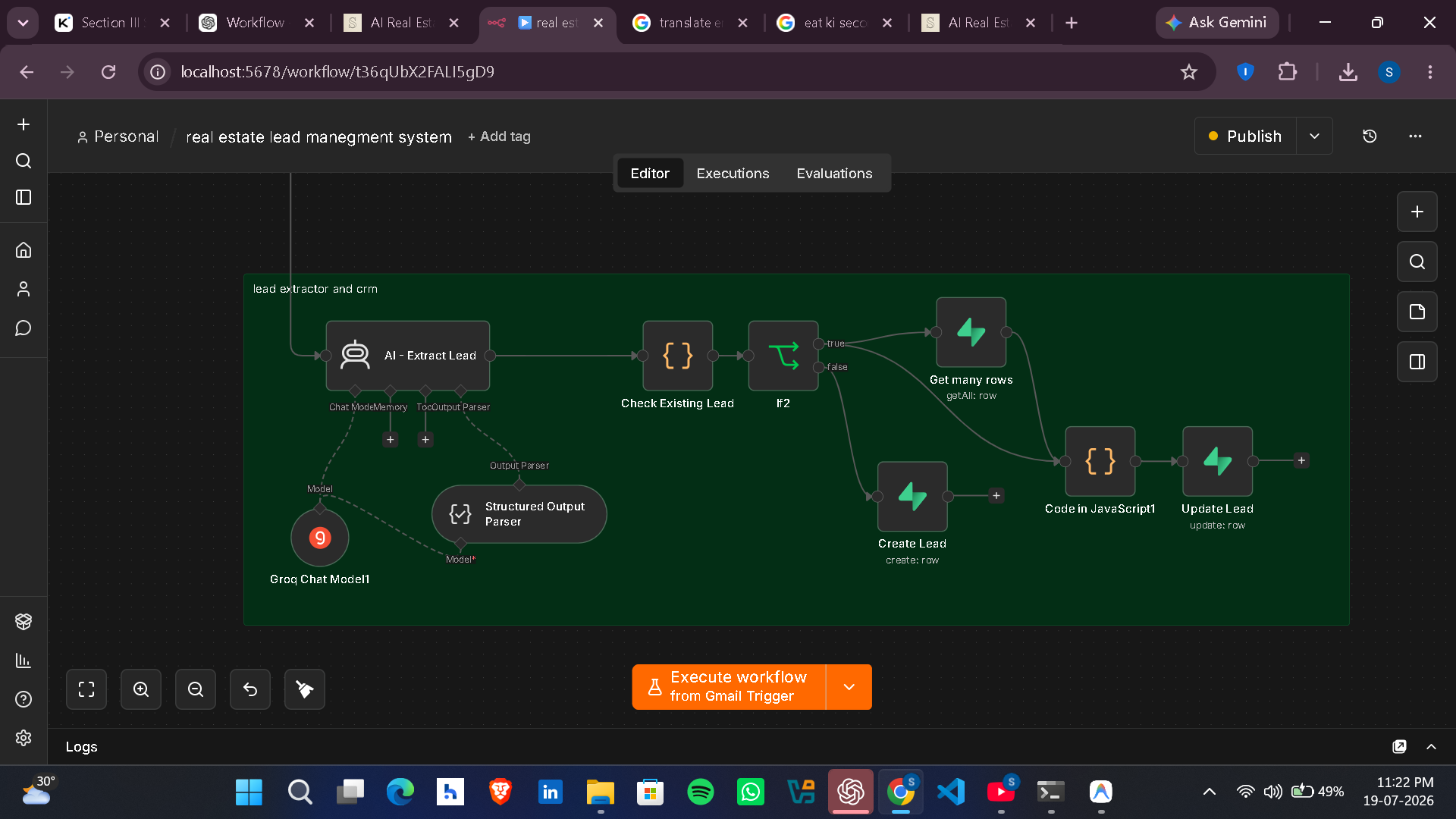
Task: Add a sticky note to canvas
Action: pos(1417,312)
